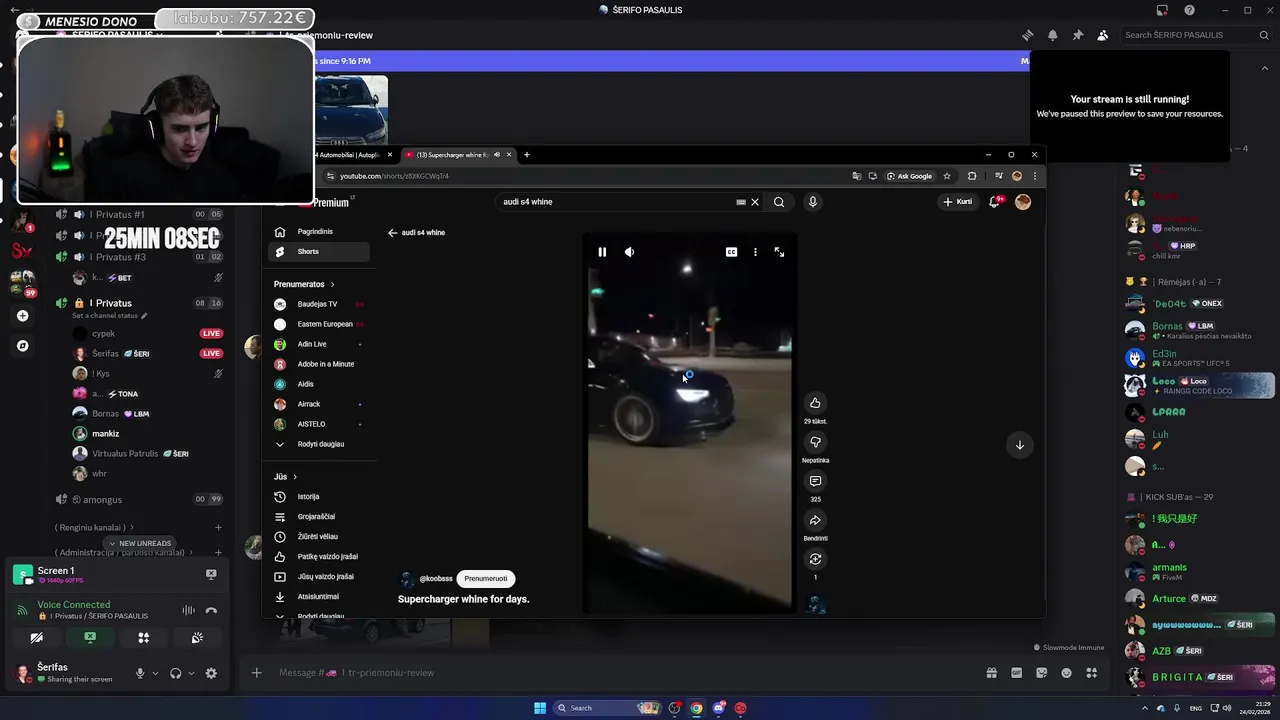
Task: Clear the YouTube search query
Action: [x=755, y=202]
